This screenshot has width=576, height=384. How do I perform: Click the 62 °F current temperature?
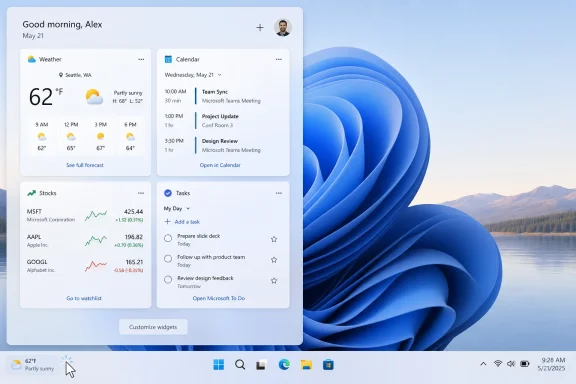(46, 97)
